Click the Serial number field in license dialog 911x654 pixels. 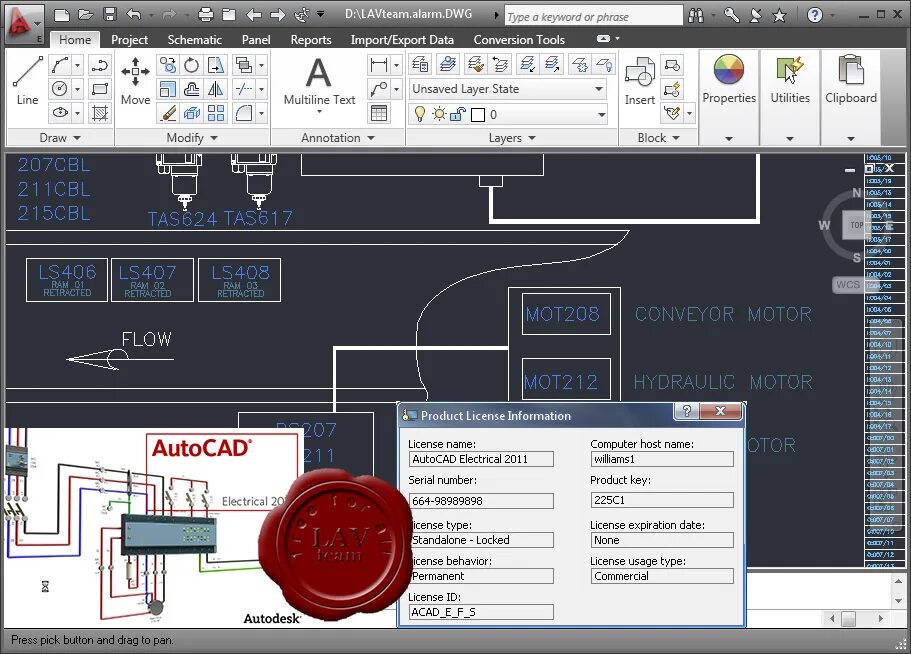(481, 501)
